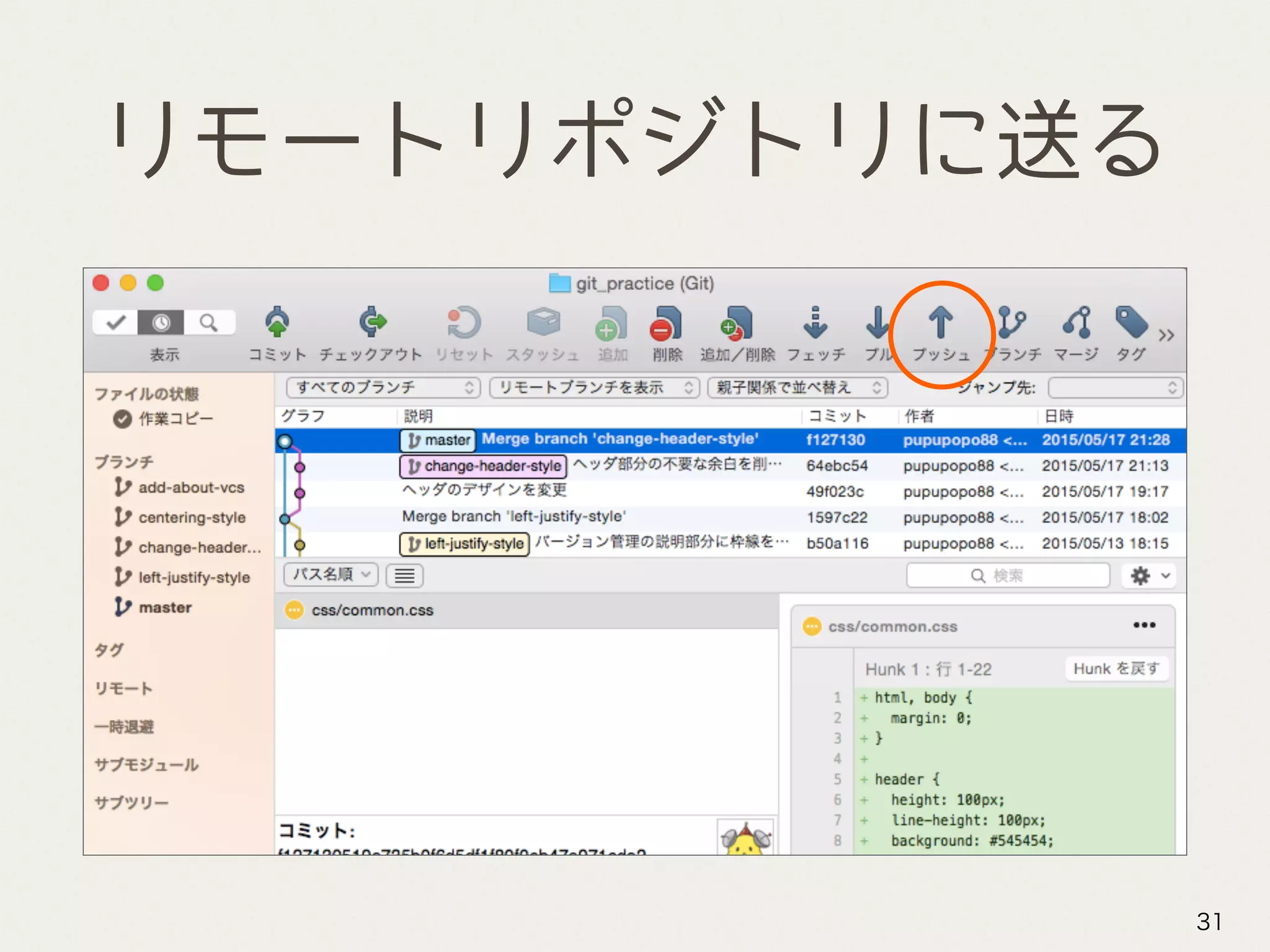Click the 追加/削除 (Add/Remove) icon
This screenshot has height=952, width=1270.
pos(737,324)
